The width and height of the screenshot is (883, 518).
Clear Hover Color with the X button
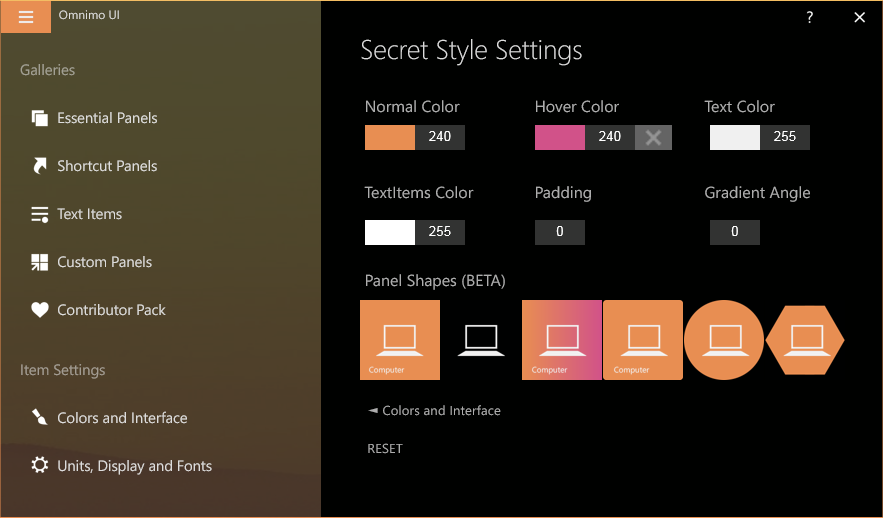653,137
